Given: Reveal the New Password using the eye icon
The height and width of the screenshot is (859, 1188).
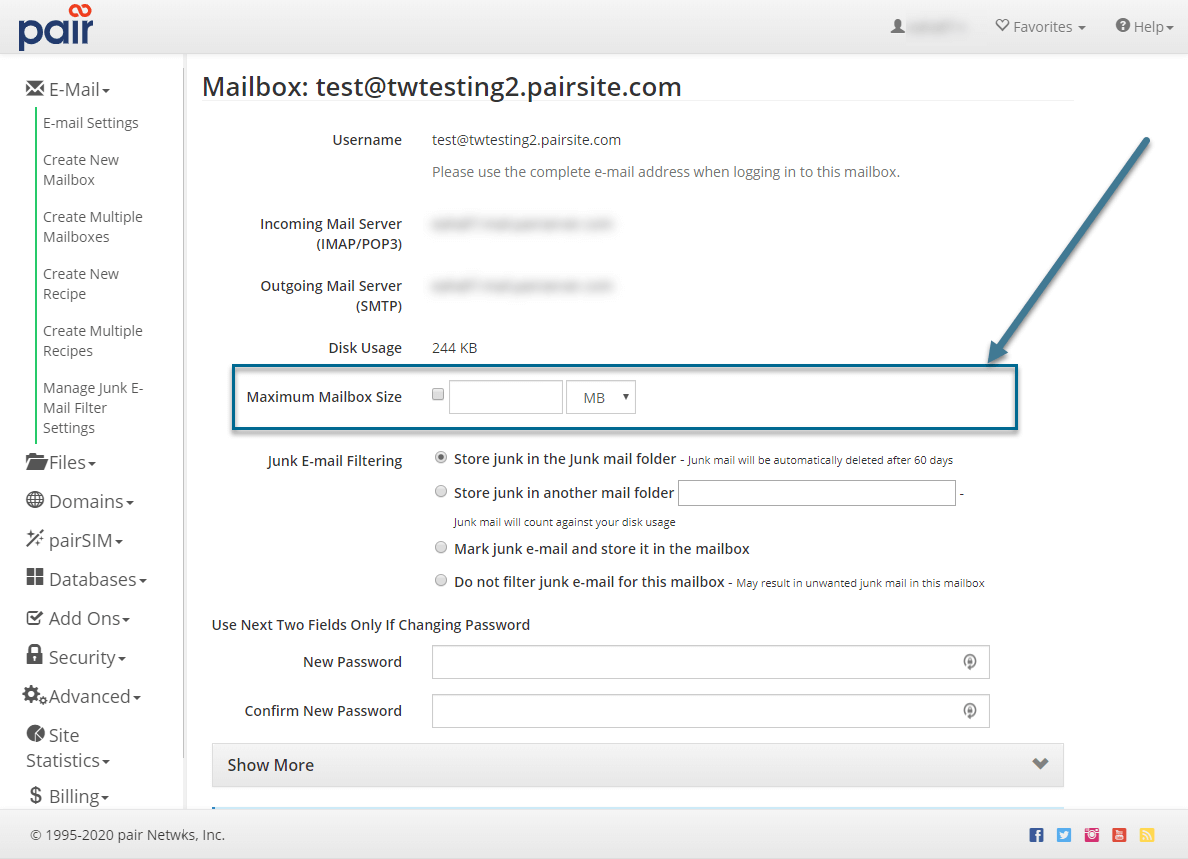Looking at the screenshot, I should coord(969,661).
